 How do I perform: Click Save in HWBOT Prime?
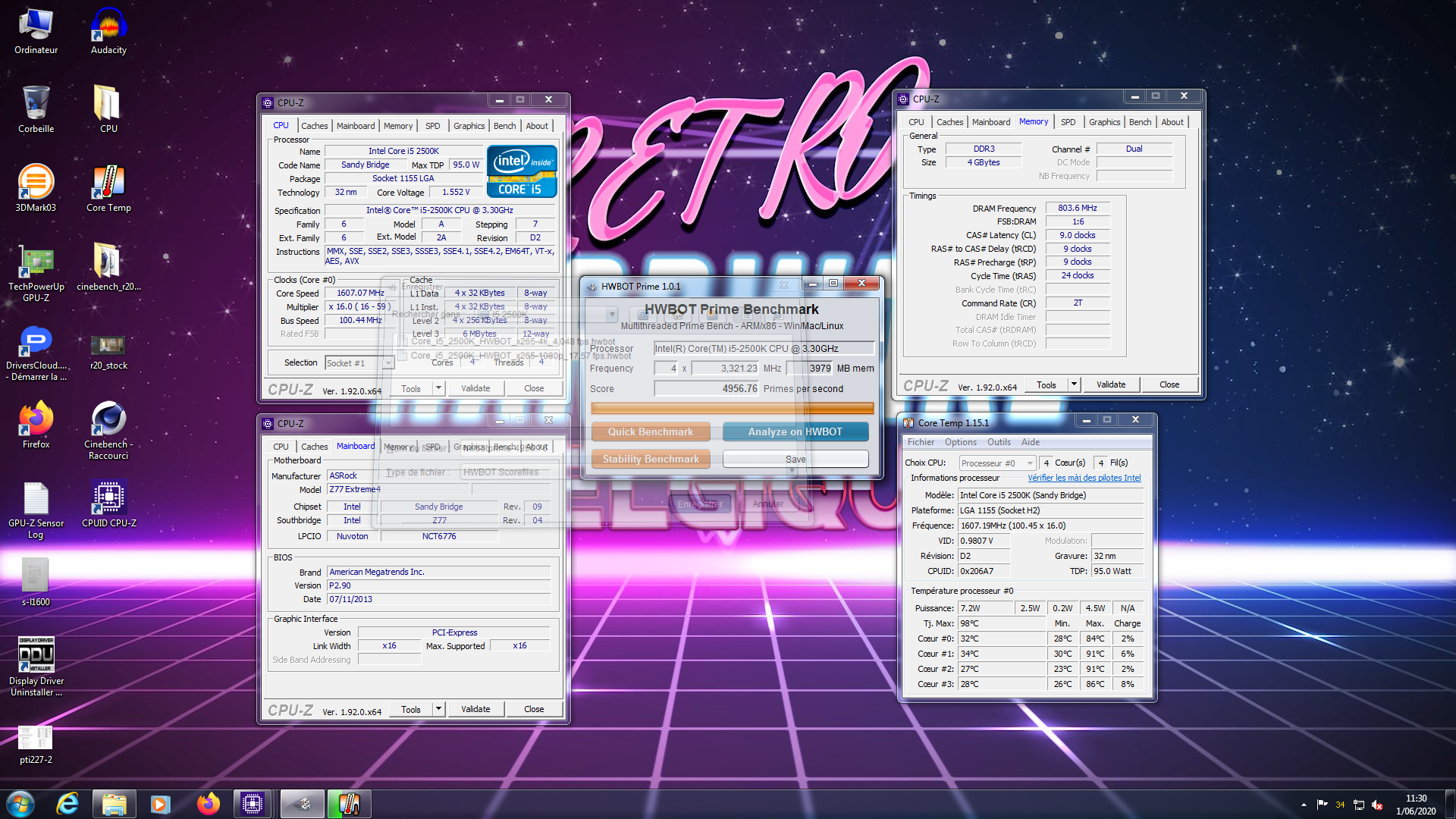click(795, 459)
